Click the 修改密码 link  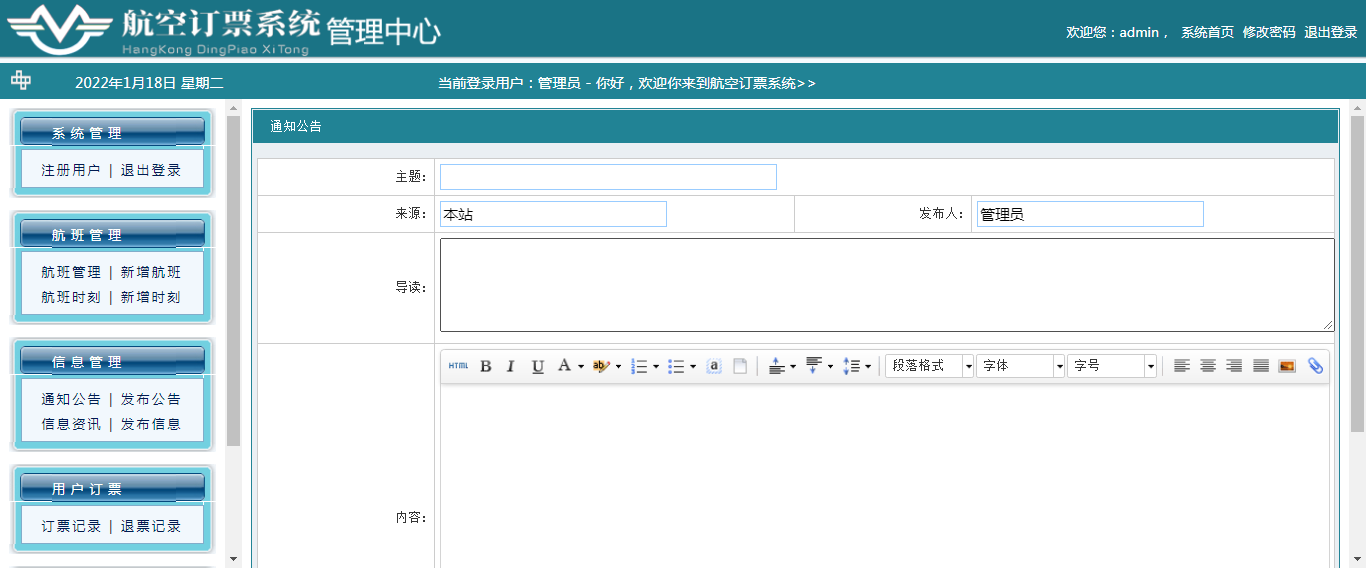tap(1268, 32)
